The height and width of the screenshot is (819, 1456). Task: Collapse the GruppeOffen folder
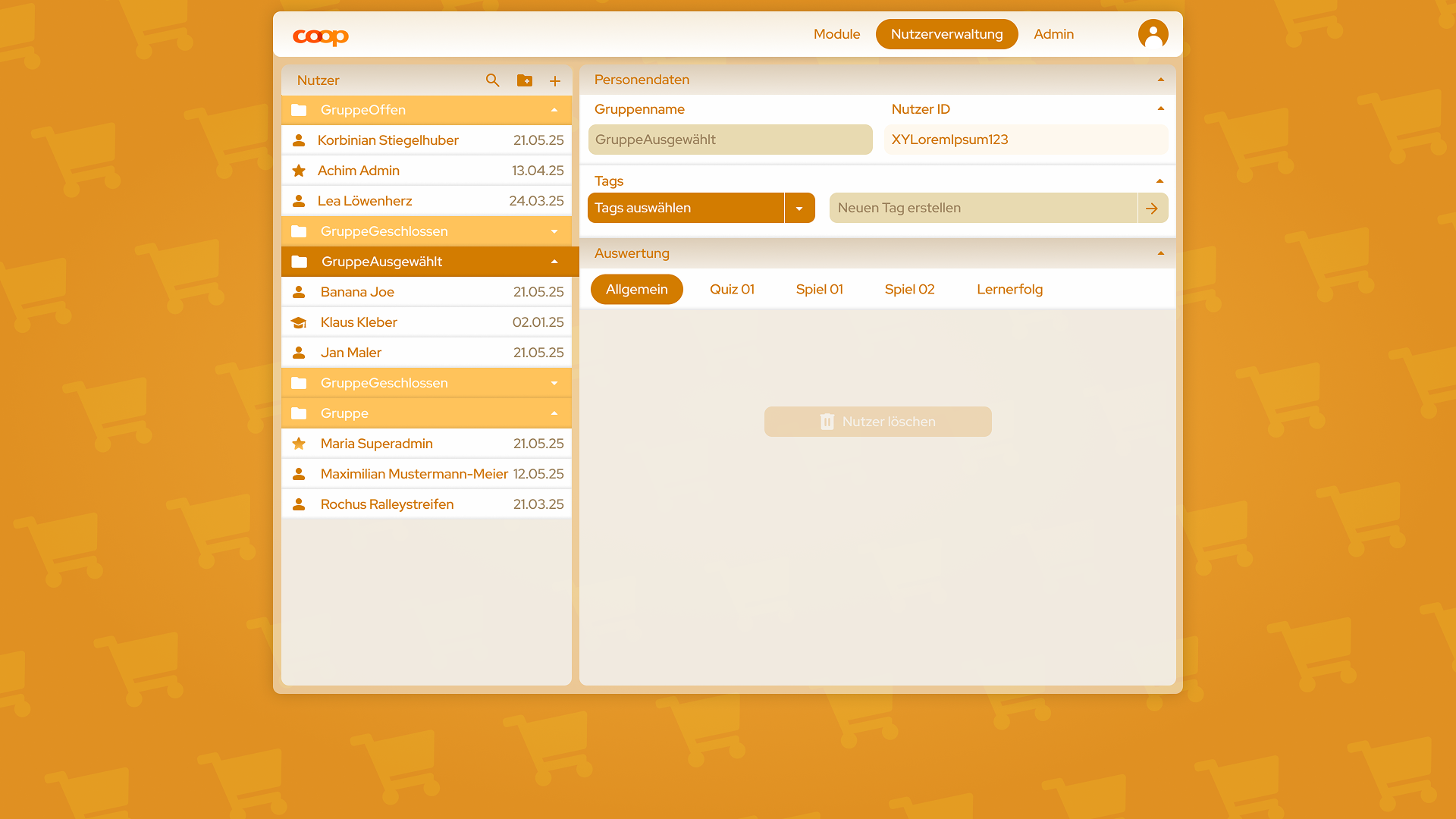click(x=554, y=110)
